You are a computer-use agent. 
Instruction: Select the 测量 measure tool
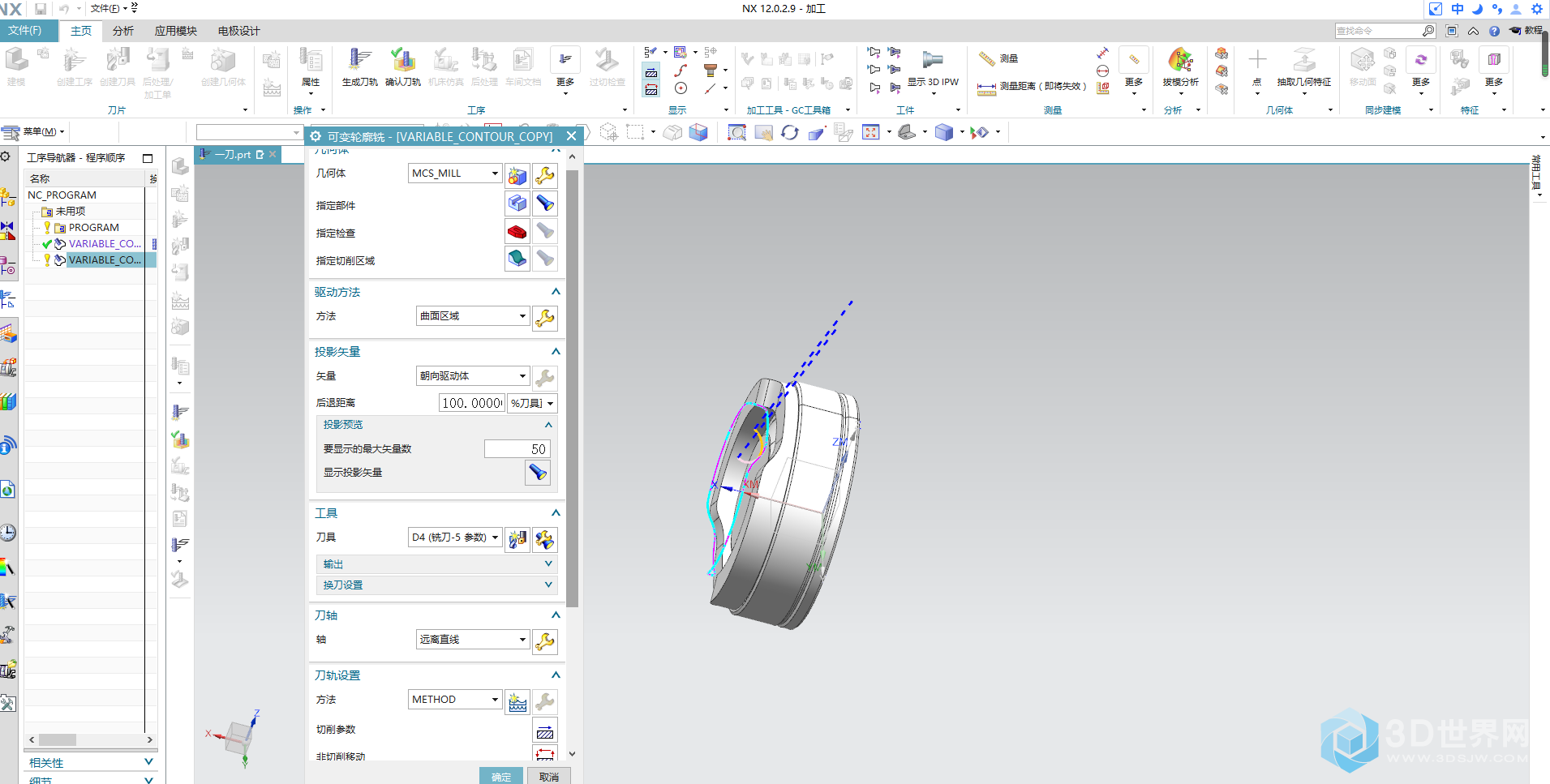coord(998,58)
